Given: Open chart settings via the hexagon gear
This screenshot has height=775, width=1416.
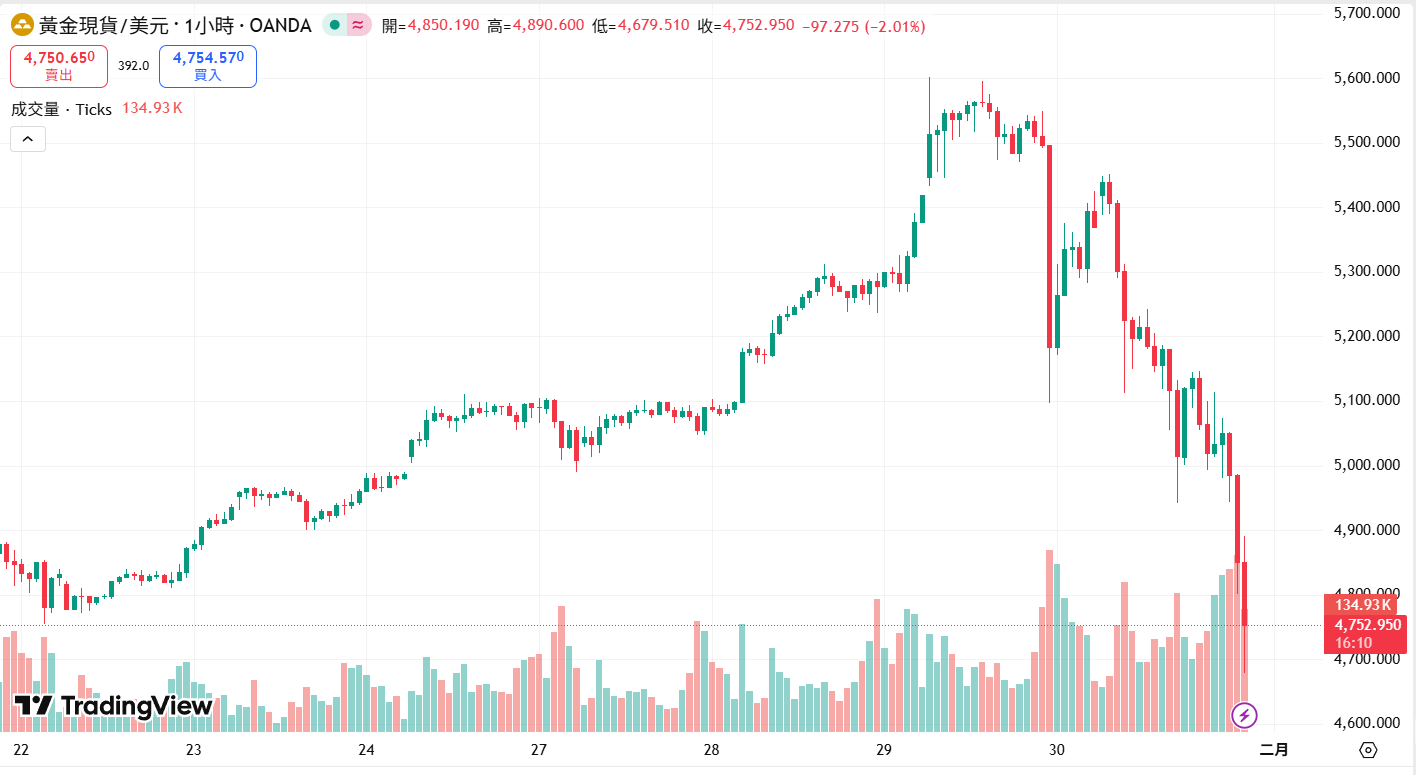Looking at the screenshot, I should (x=1368, y=750).
